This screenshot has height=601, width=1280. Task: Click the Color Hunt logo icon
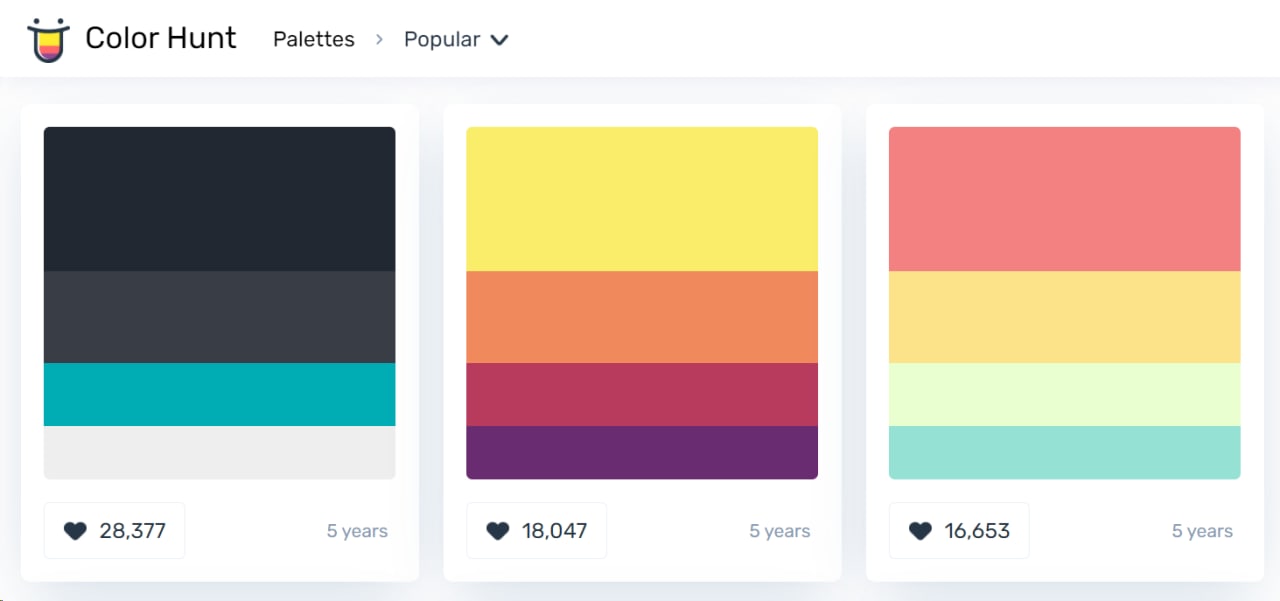(x=47, y=39)
